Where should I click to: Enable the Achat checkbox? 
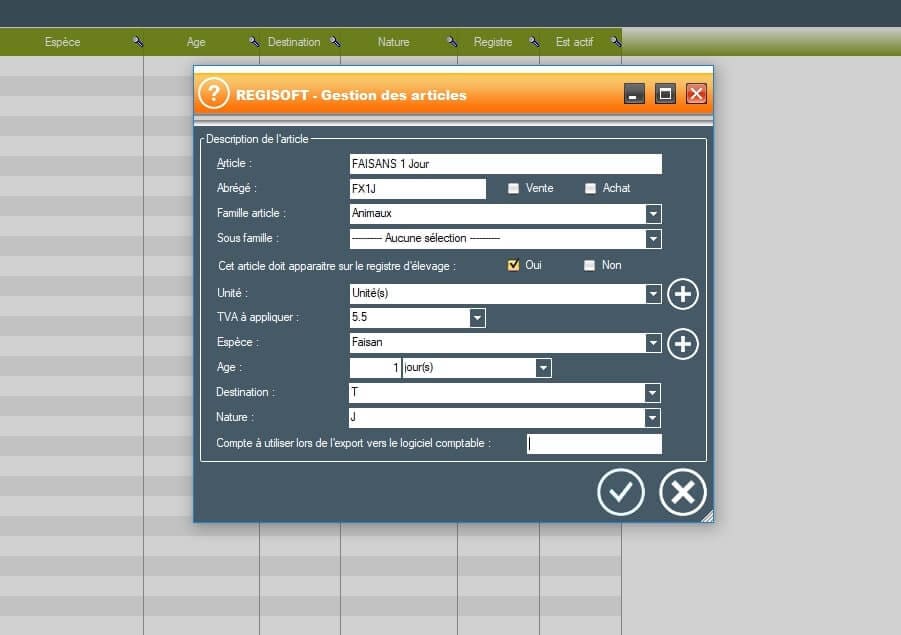click(590, 188)
